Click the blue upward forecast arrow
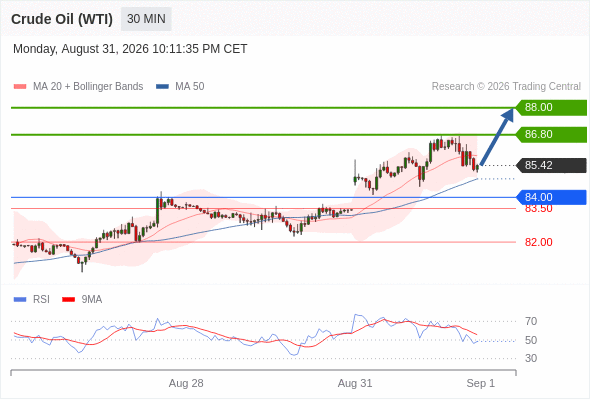The height and width of the screenshot is (400, 590). [x=497, y=137]
